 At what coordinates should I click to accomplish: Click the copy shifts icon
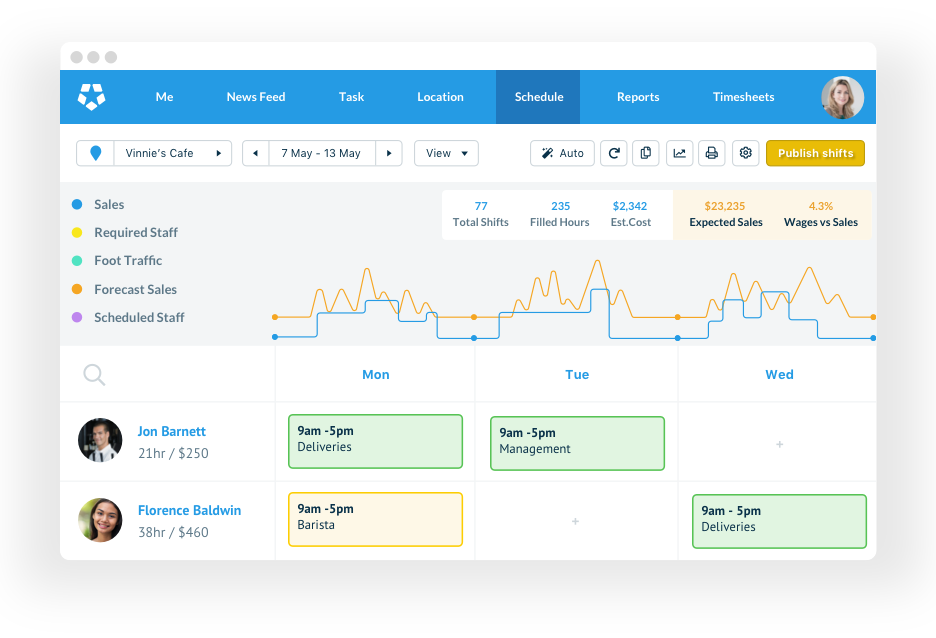pyautogui.click(x=646, y=153)
